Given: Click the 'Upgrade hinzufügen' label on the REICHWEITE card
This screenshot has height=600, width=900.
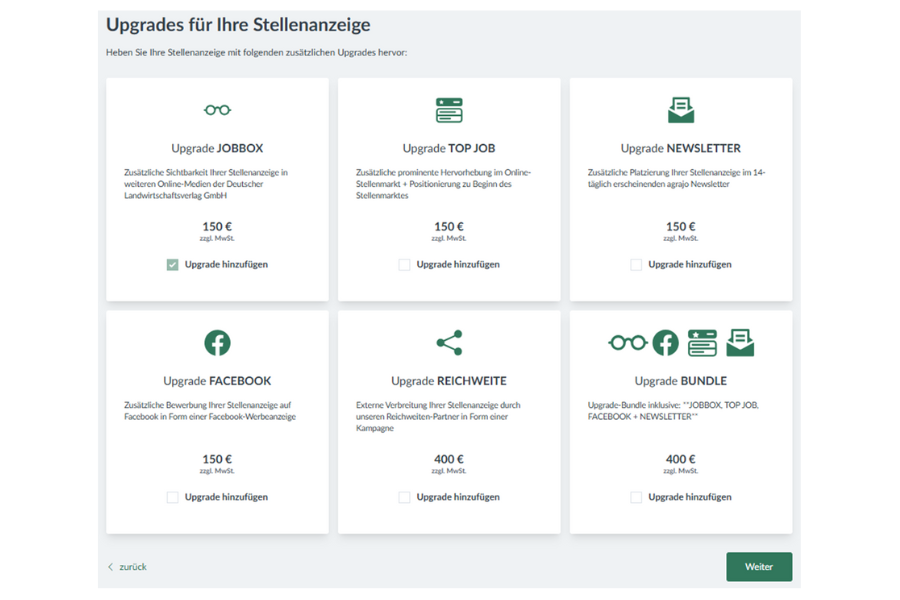Looking at the screenshot, I should click(x=458, y=497).
